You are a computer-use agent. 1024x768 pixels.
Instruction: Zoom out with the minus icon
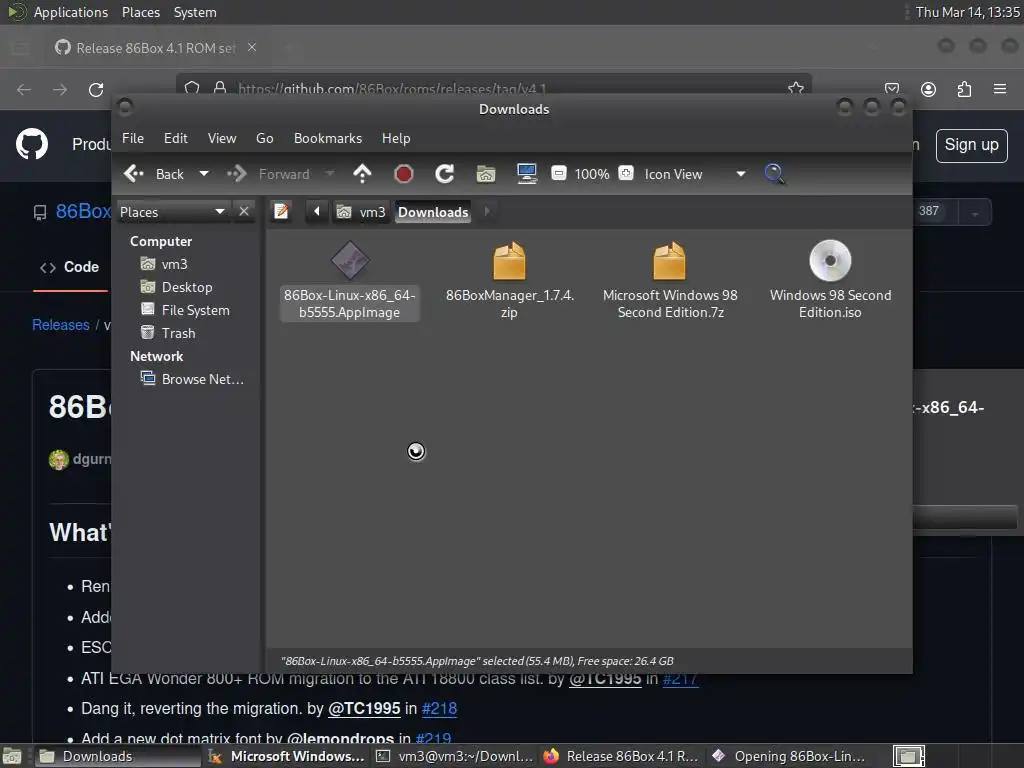[x=558, y=173]
